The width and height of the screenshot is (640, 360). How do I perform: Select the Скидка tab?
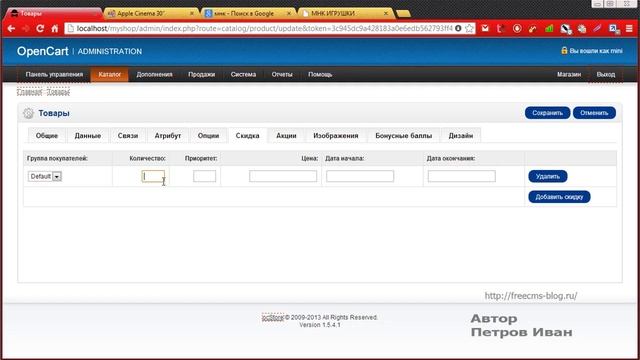247,136
